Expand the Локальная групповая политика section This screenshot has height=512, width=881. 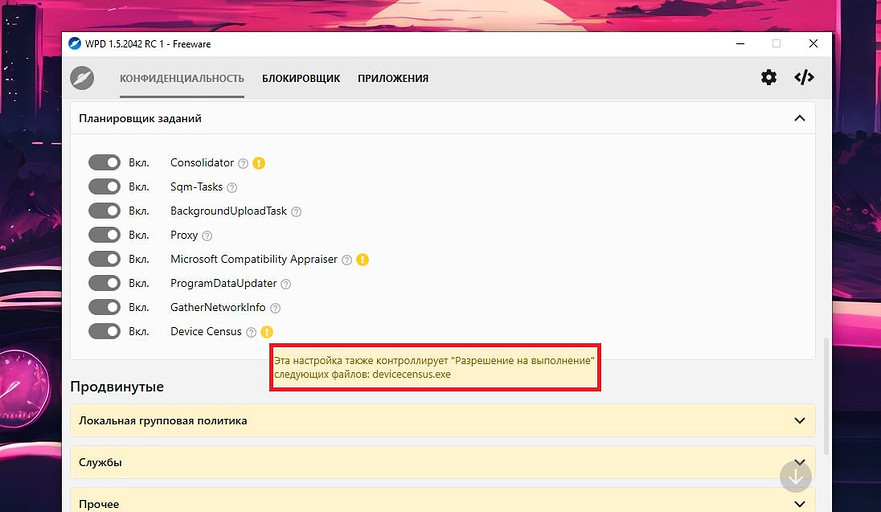799,421
